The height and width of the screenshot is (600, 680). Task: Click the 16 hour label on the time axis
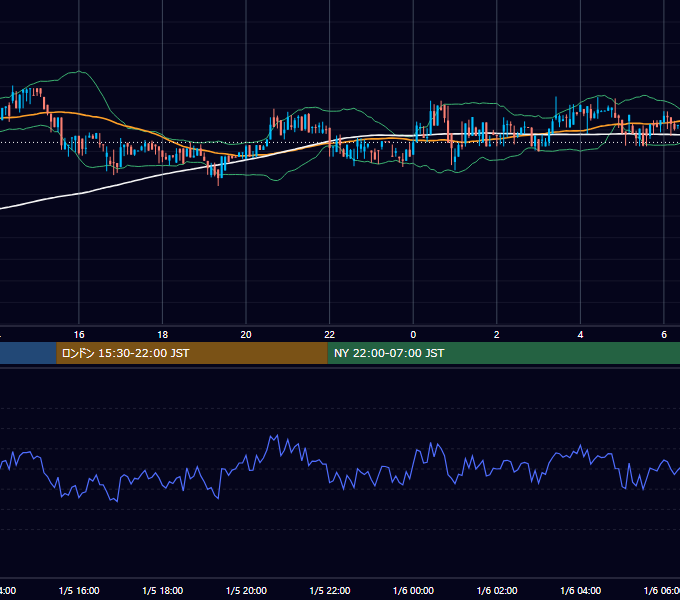[79, 335]
